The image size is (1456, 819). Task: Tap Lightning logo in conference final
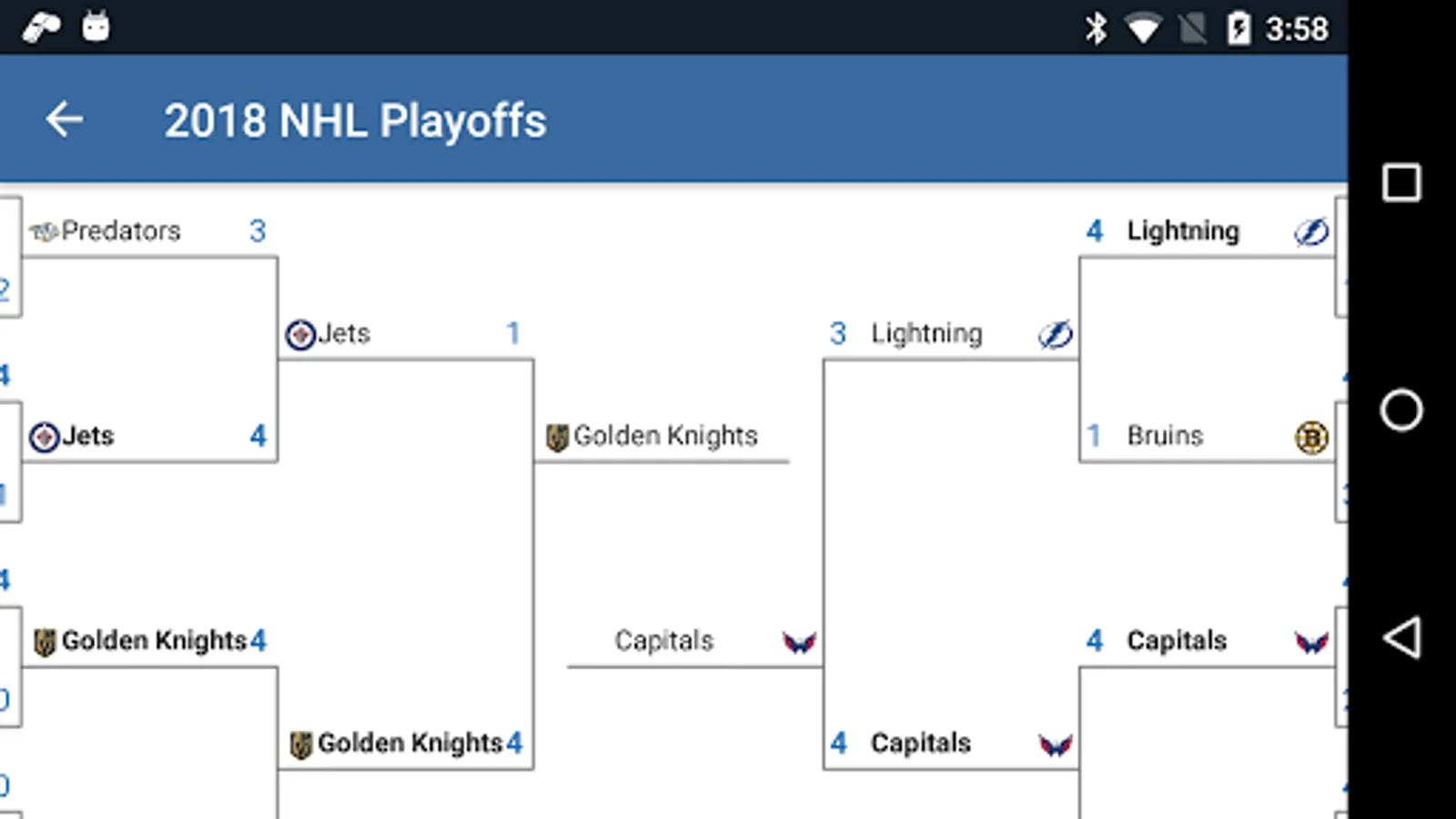(x=1055, y=335)
